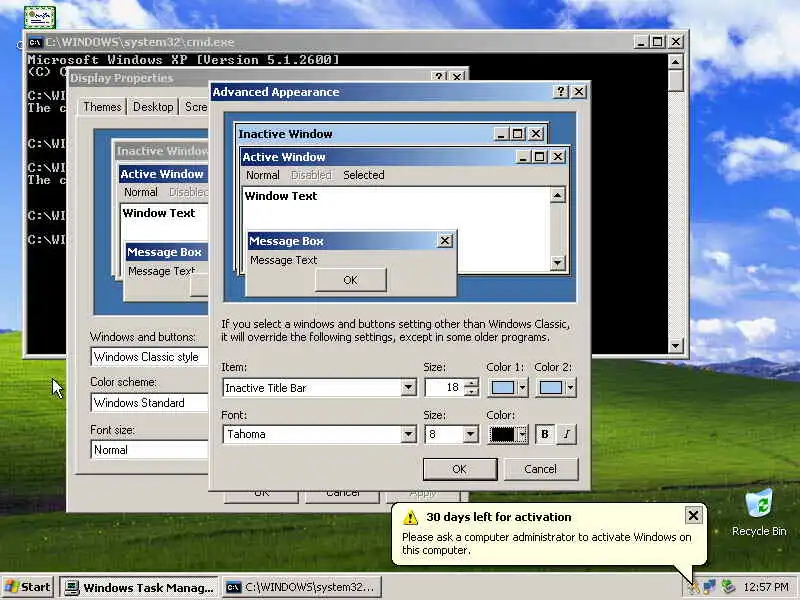800x600 pixels.
Task: Click the network connection tray icon
Action: click(x=710, y=587)
